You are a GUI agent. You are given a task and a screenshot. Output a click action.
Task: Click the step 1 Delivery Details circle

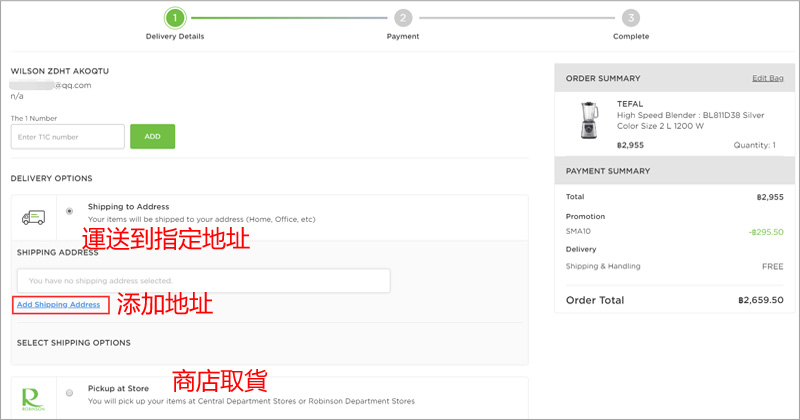[175, 17]
